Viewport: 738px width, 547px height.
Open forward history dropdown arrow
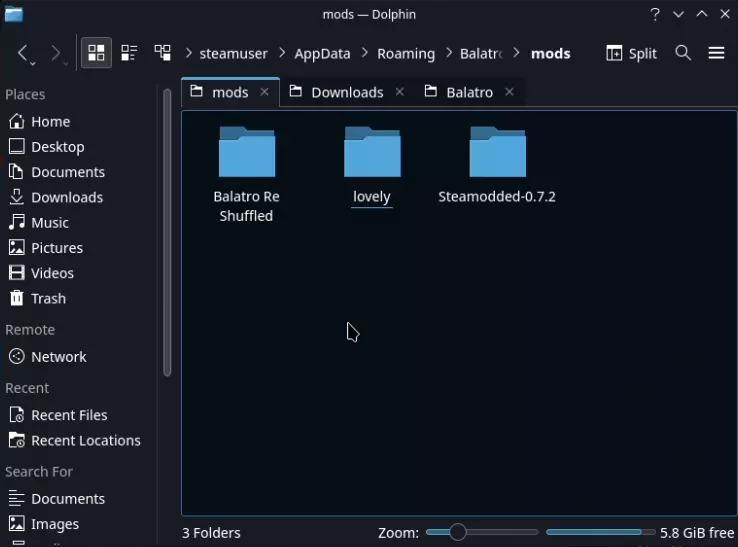(x=66, y=64)
